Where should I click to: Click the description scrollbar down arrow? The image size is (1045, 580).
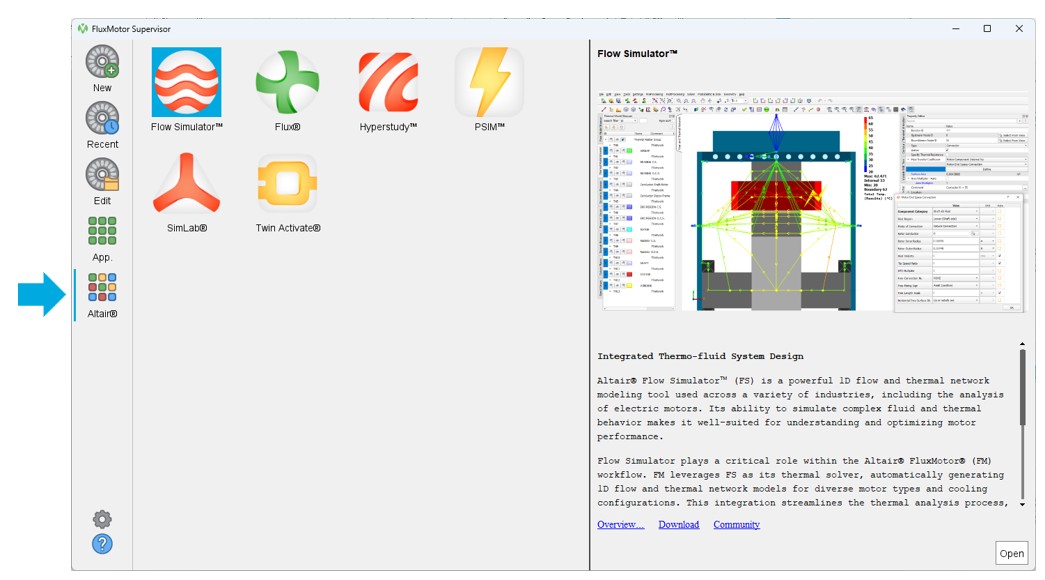(x=1022, y=505)
